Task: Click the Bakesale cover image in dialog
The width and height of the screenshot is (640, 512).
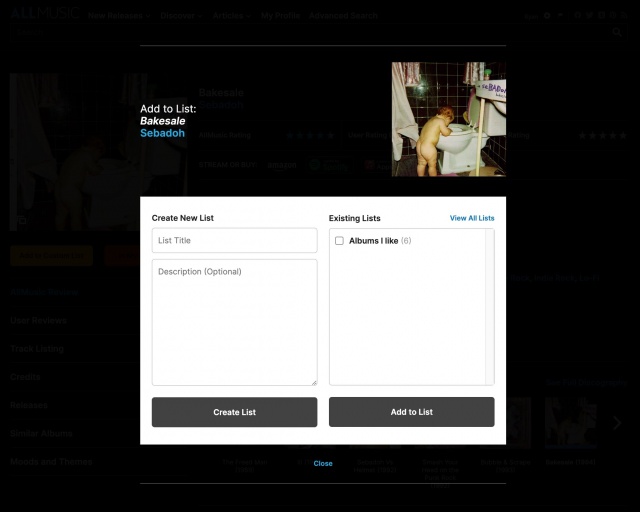Action: point(449,119)
